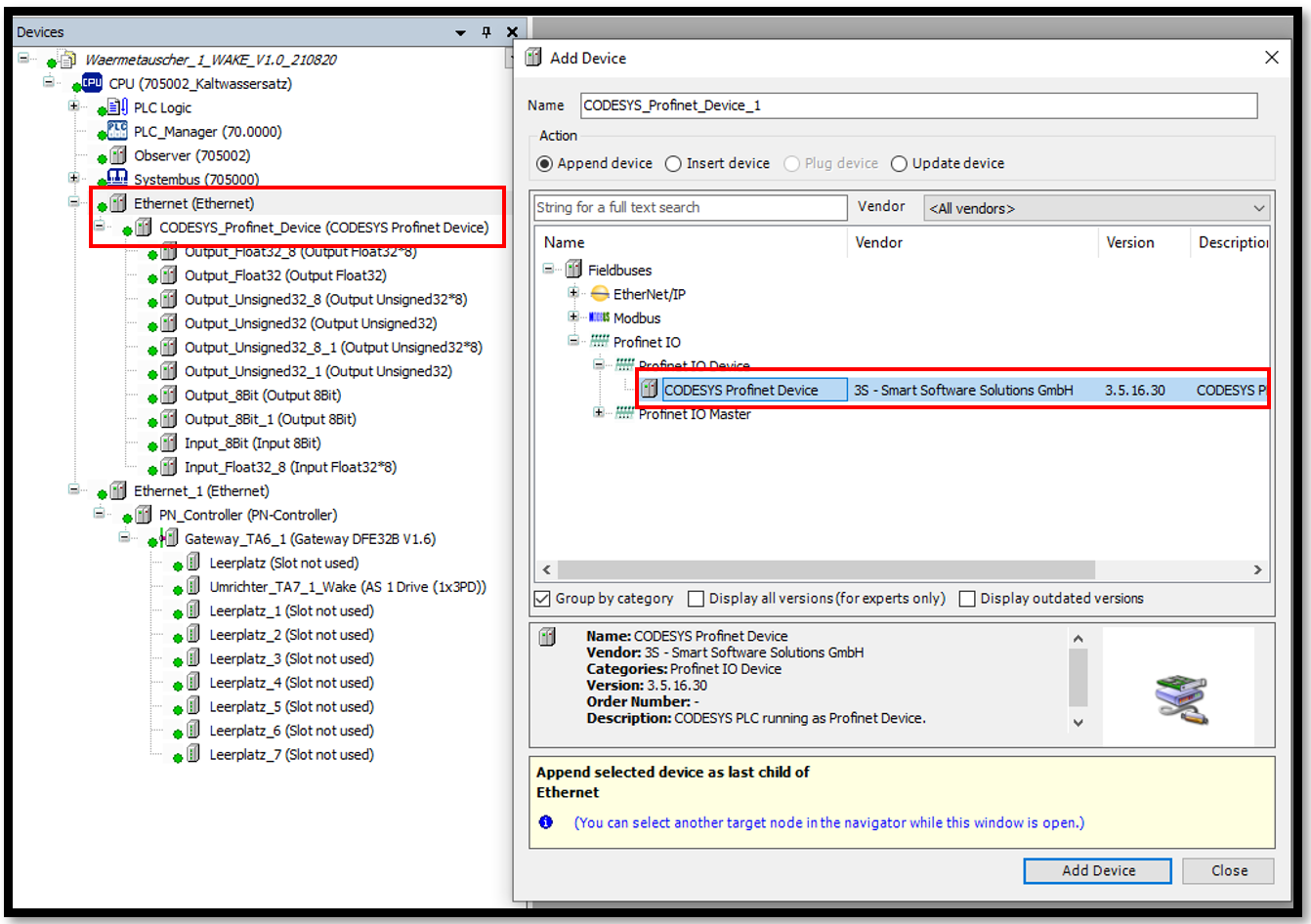Viewport: 1311px width, 924px height.
Task: Select CODESYS Profinet Device in the list
Action: 740,390
